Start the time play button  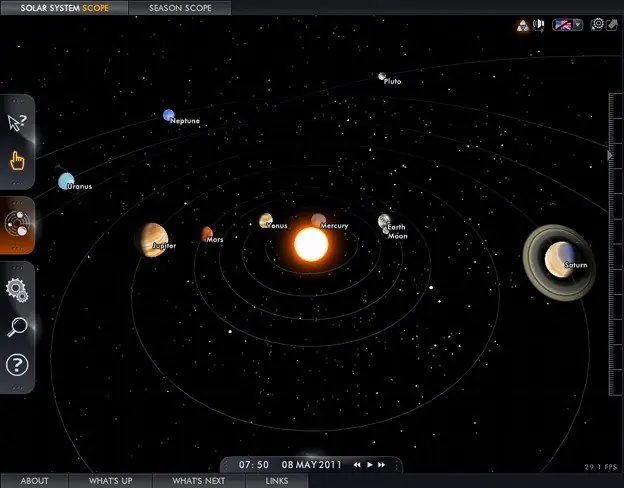[370, 465]
